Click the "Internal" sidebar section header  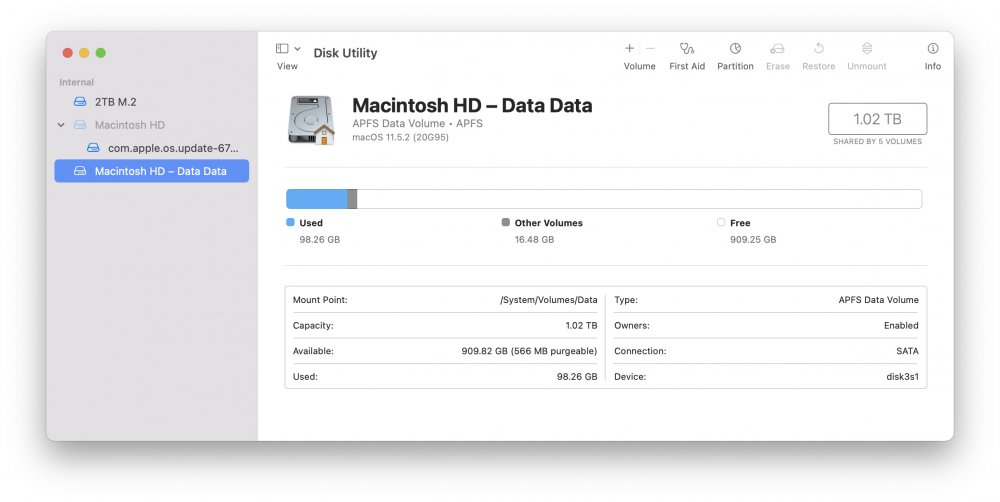[77, 82]
